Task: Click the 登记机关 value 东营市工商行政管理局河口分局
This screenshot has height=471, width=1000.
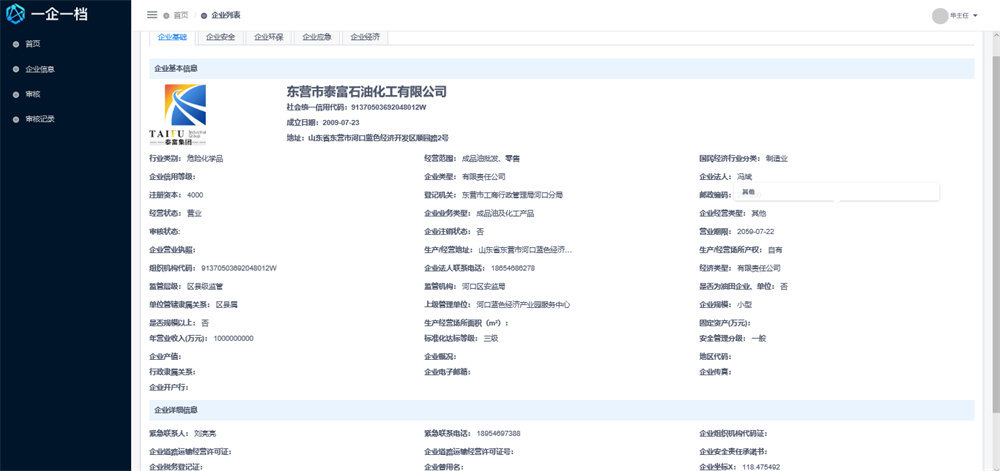Action: click(512, 195)
